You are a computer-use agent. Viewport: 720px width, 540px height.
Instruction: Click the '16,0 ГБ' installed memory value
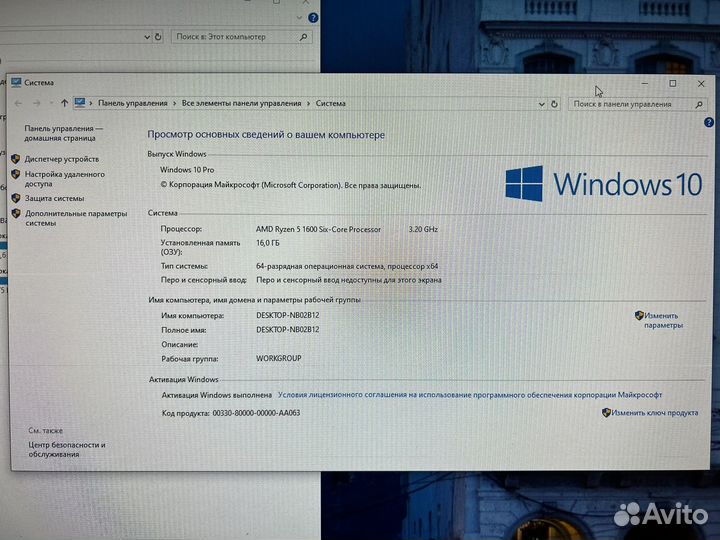point(267,243)
